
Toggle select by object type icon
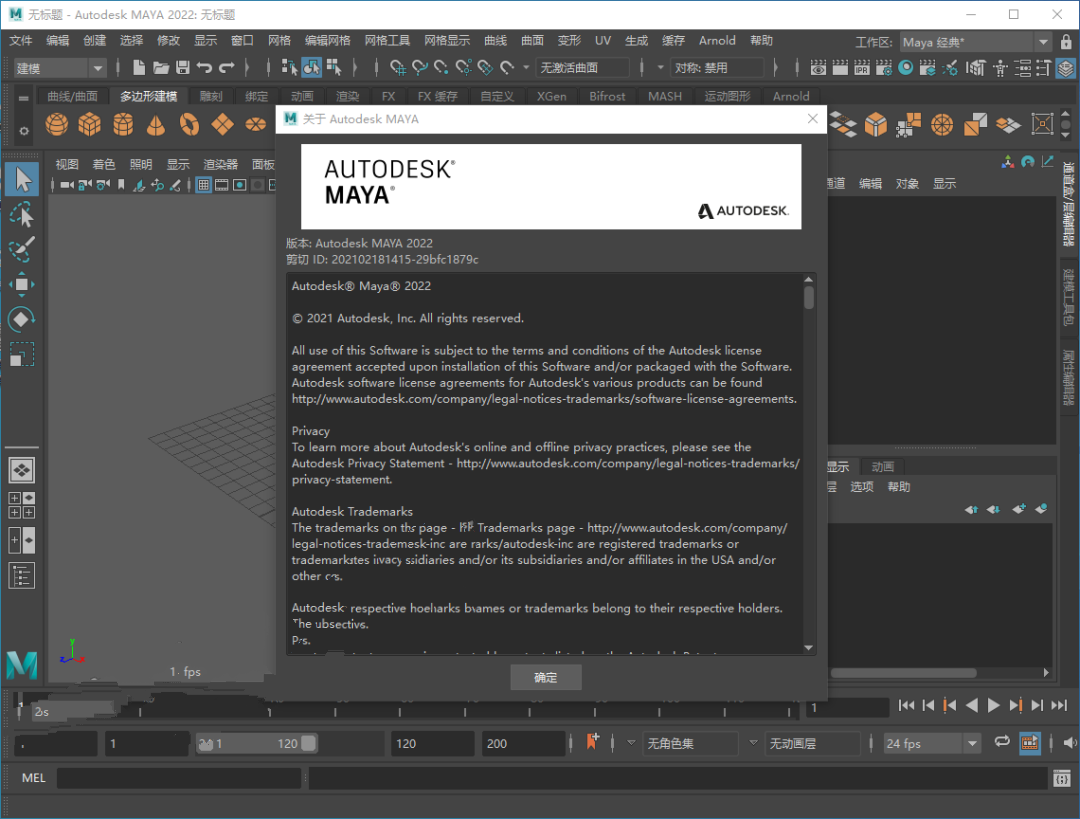point(311,67)
